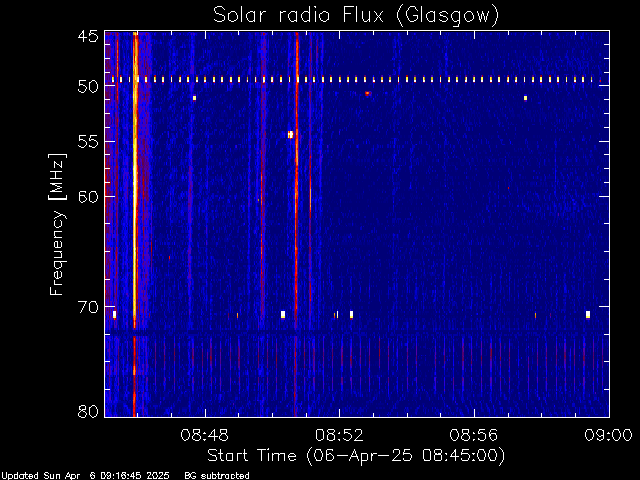Click the 55 frequency tick label

tap(88, 142)
